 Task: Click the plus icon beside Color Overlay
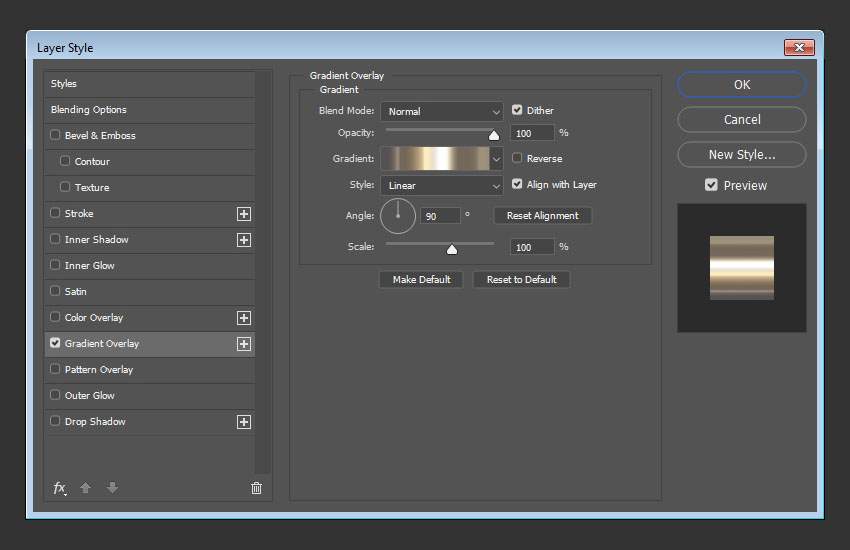[x=243, y=318]
